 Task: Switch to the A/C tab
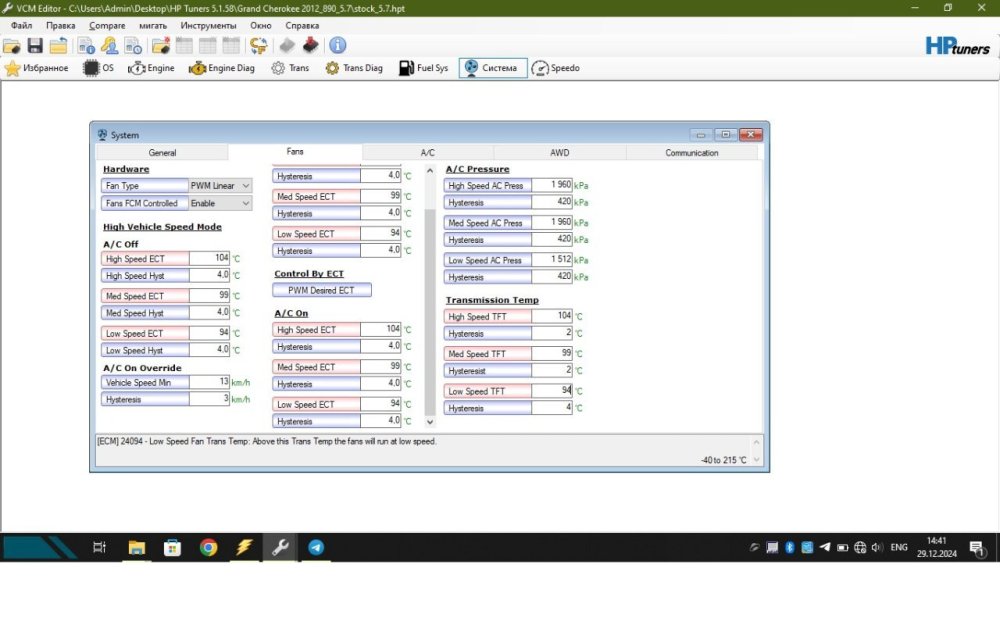coord(427,153)
